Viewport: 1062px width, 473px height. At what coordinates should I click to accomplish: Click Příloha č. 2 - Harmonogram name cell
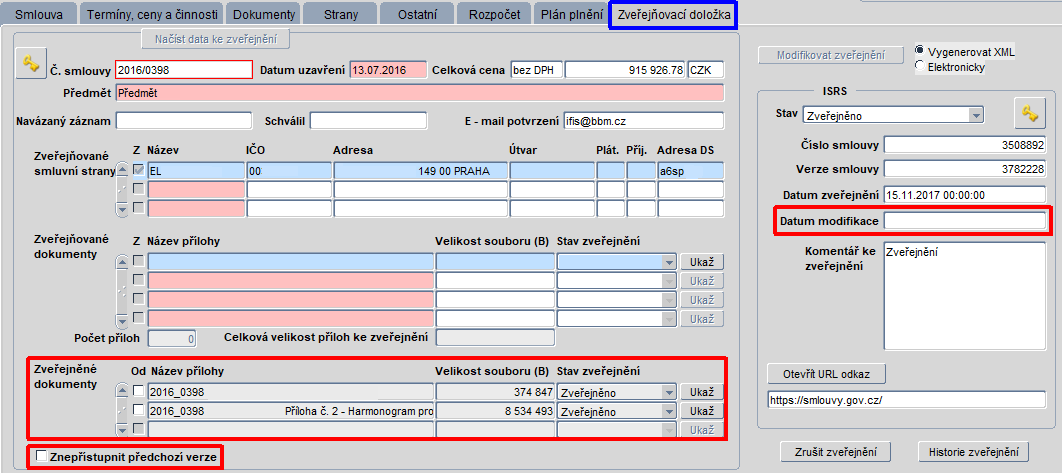[291, 411]
